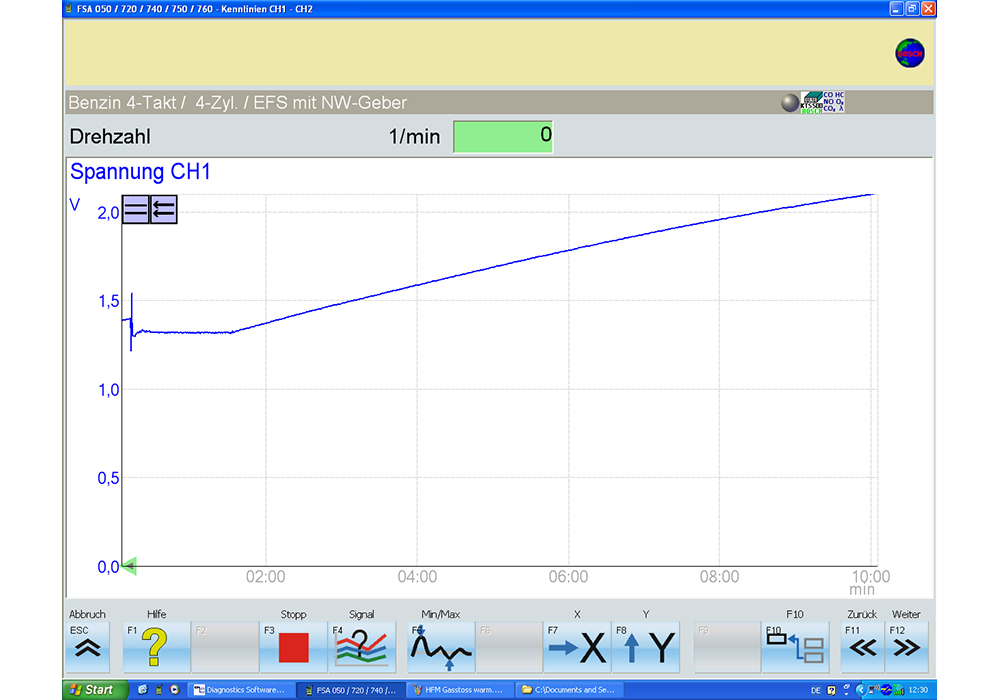Click the green Drehzahl value field

pos(502,137)
